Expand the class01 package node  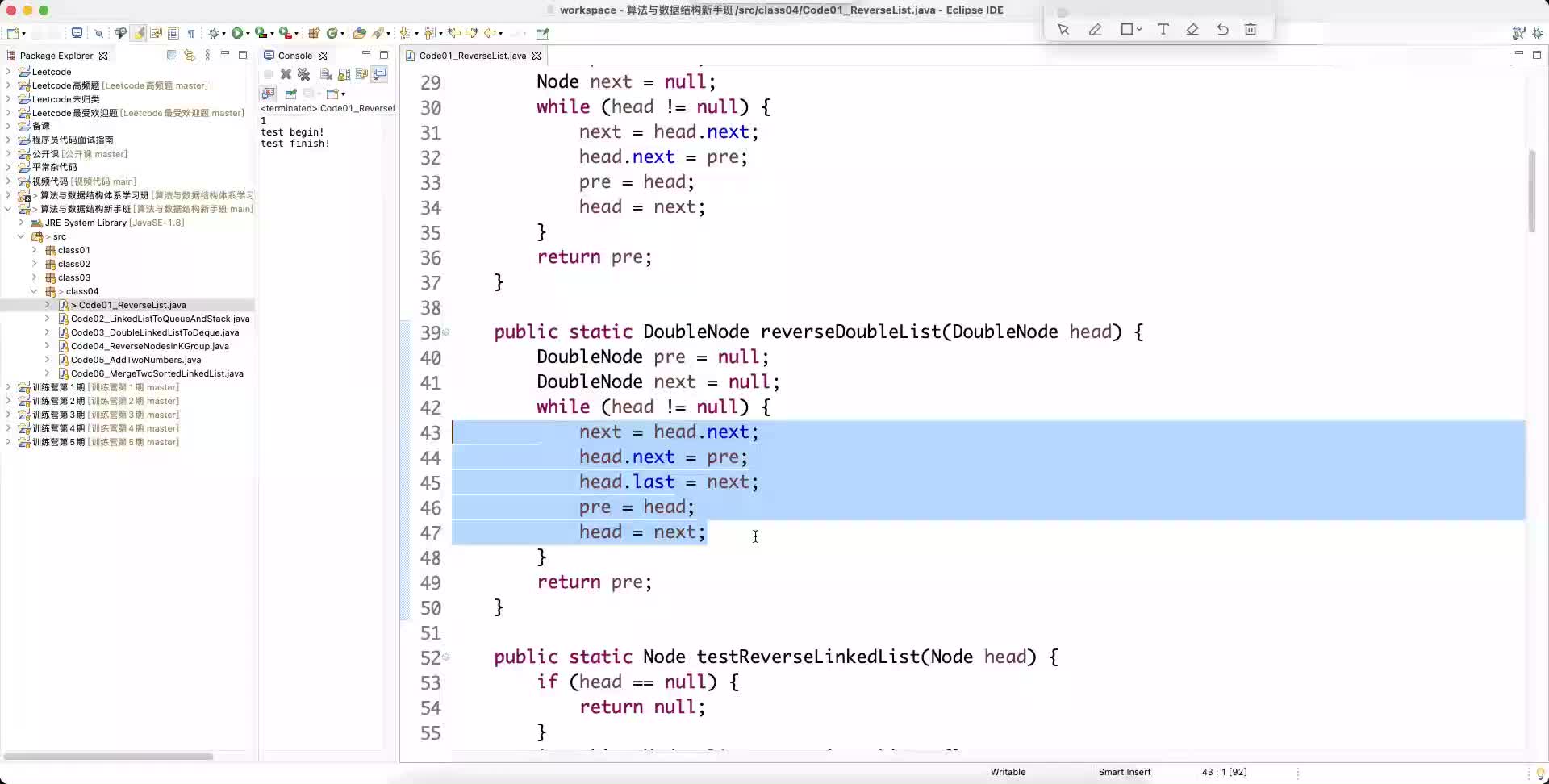(x=34, y=250)
